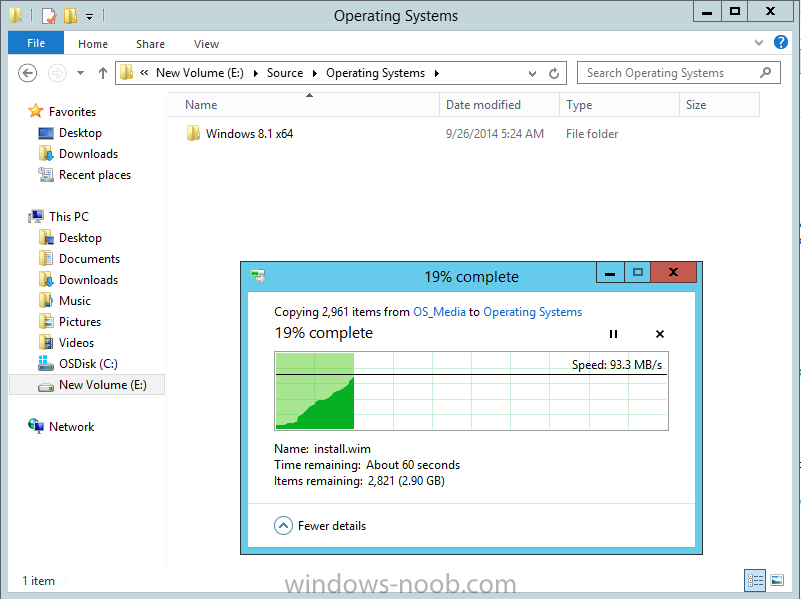Expand arrow after New Volume (E:) breadcrumb
This screenshot has width=801, height=599.
click(255, 73)
